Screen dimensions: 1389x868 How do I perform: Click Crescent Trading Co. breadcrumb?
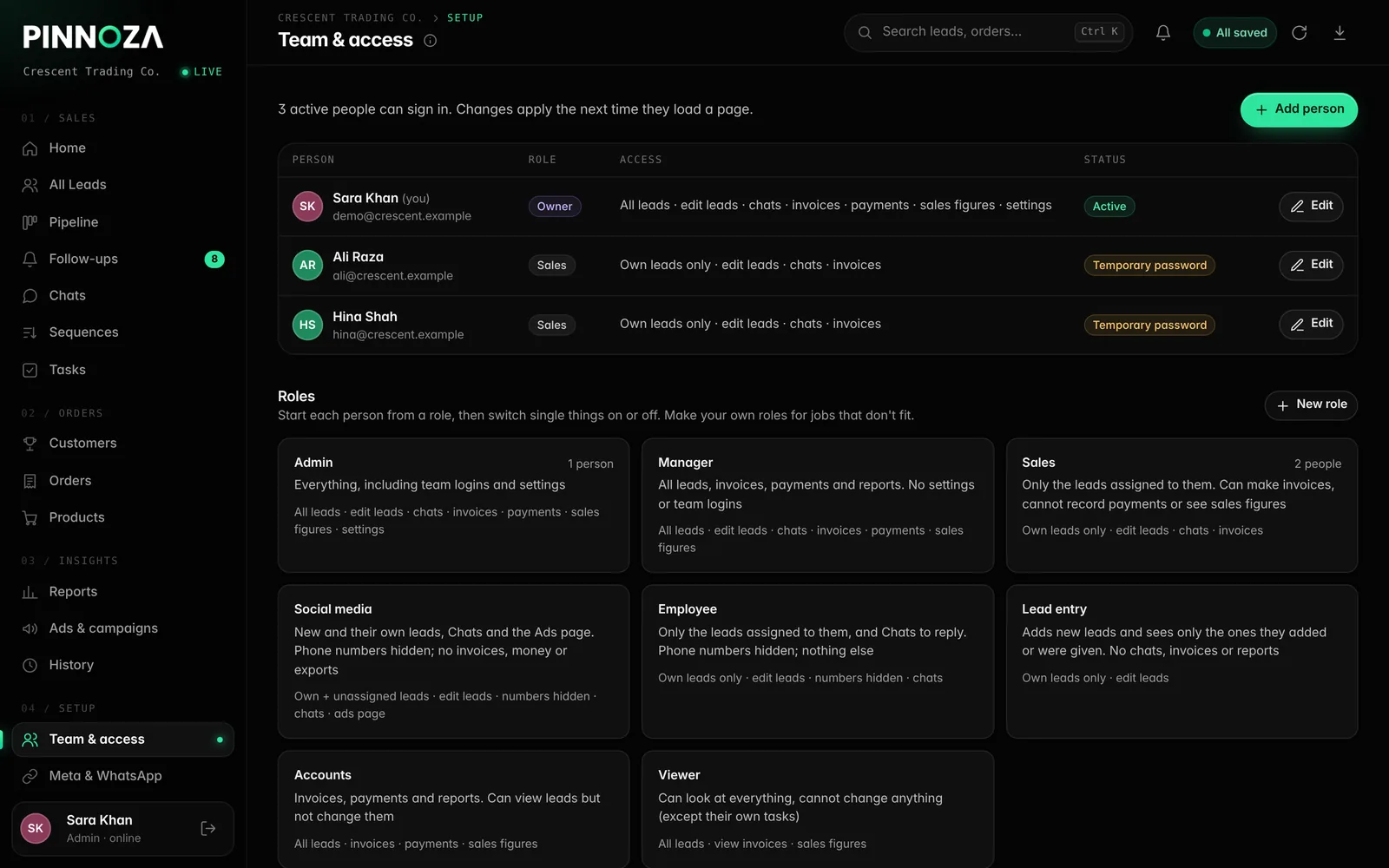350,17
